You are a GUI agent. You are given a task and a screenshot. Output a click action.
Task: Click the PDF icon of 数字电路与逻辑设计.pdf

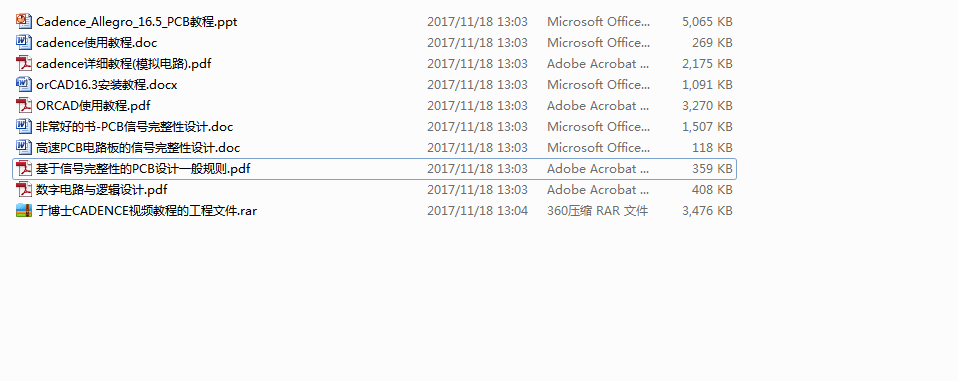pos(23,189)
